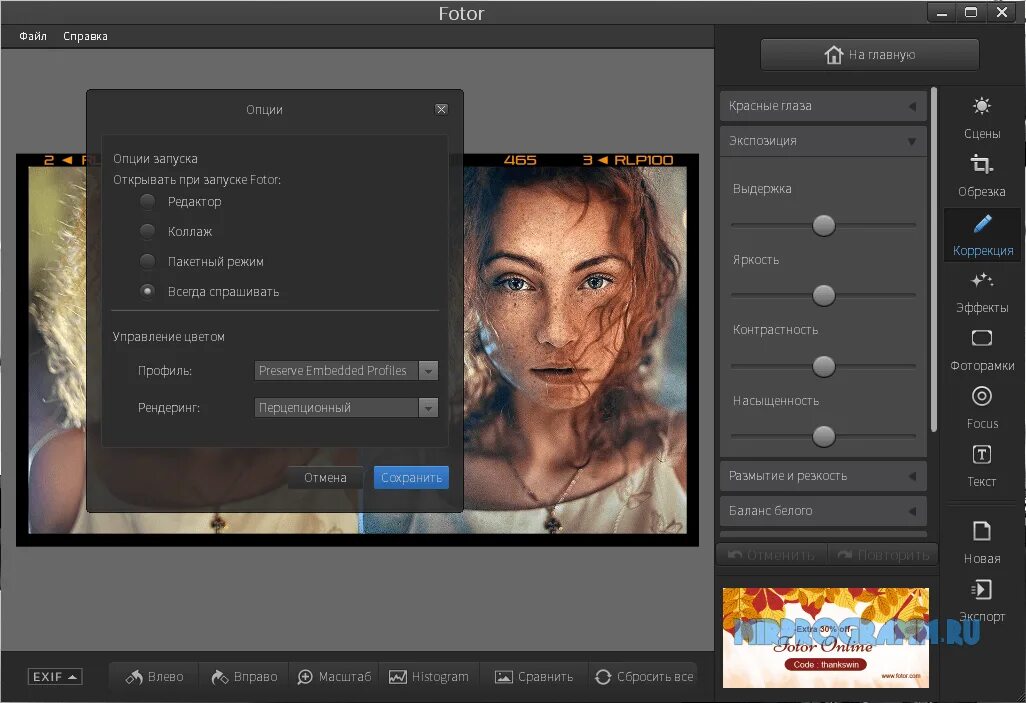Open the Correction (Коррекция) pencil tool
The height and width of the screenshot is (703, 1026).
coord(982,235)
